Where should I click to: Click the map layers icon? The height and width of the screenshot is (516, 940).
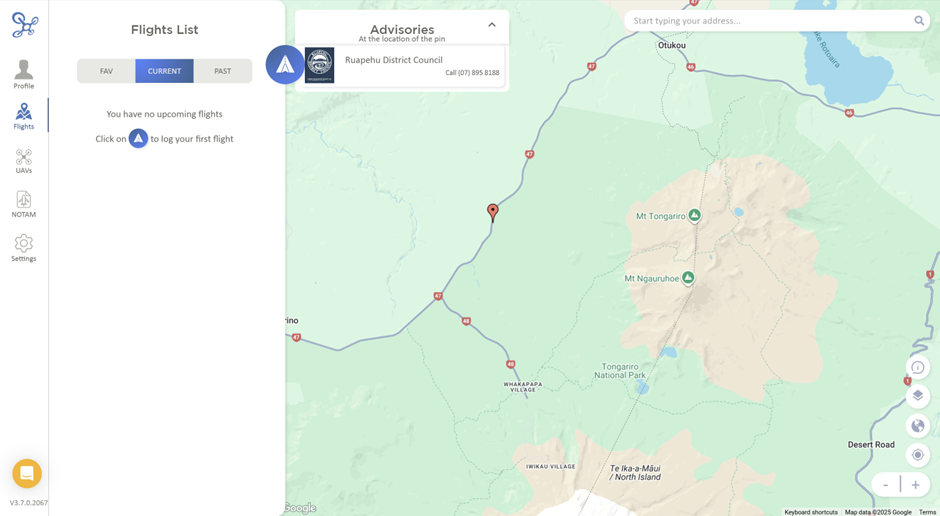(918, 396)
